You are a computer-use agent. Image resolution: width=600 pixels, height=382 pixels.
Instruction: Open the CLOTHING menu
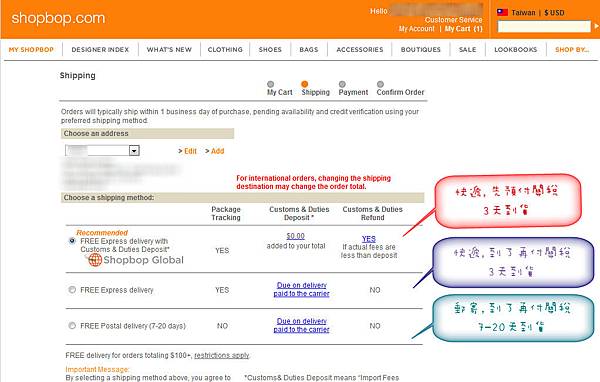click(x=225, y=50)
